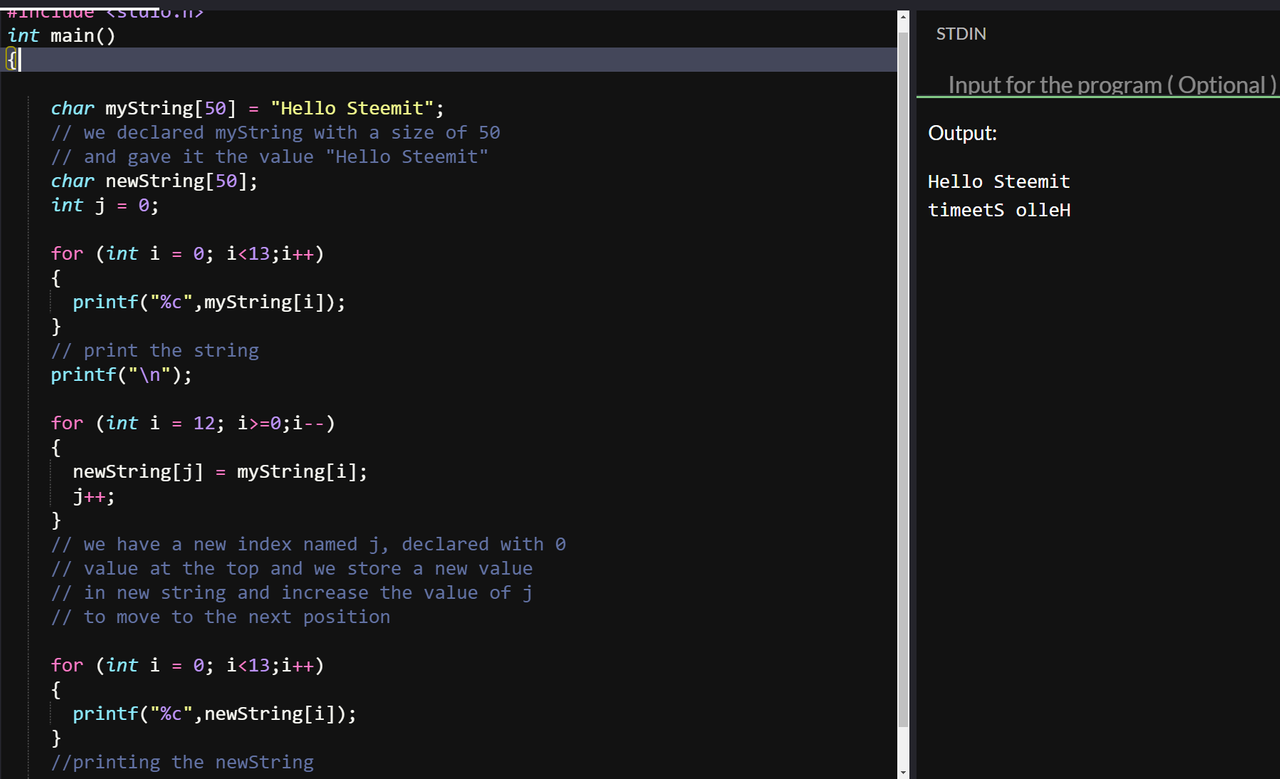Viewport: 1280px width, 779px height.
Task: Click the 'newString[j] = myString[i];' line
Action: tap(220, 472)
